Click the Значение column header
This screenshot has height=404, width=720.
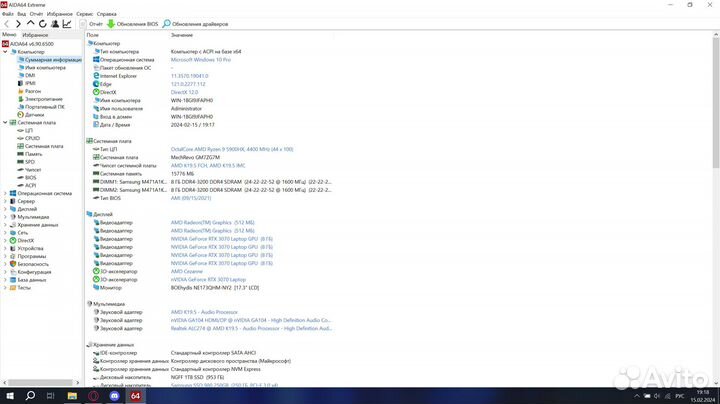tap(182, 35)
